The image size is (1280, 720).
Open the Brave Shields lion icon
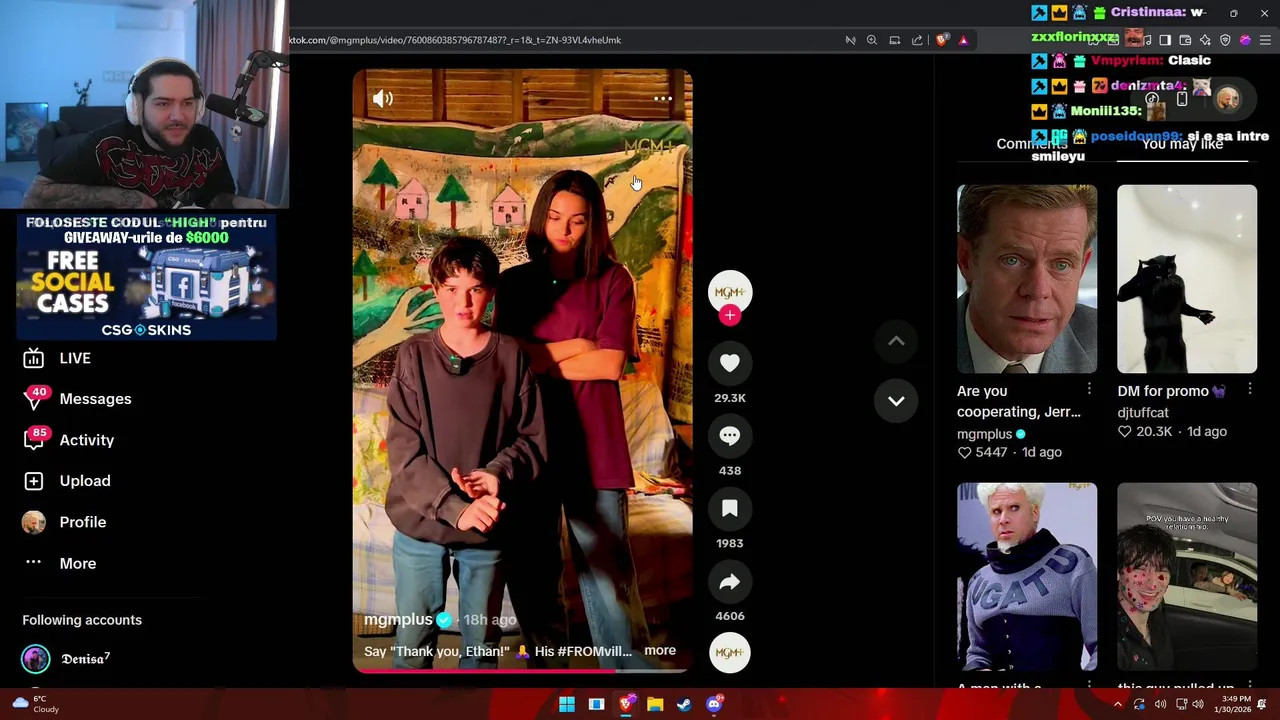(x=942, y=40)
